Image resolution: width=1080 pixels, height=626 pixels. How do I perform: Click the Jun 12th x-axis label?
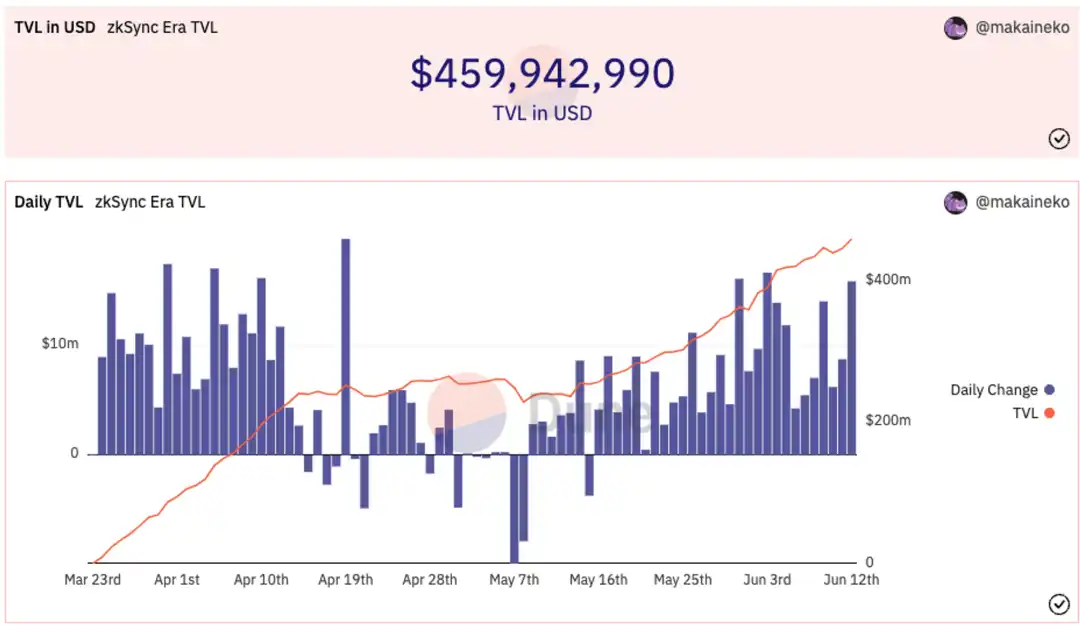click(851, 580)
